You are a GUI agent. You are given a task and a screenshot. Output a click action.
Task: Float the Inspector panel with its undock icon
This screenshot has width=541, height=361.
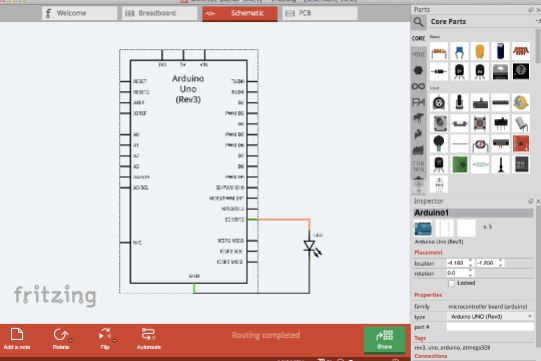click(x=531, y=201)
